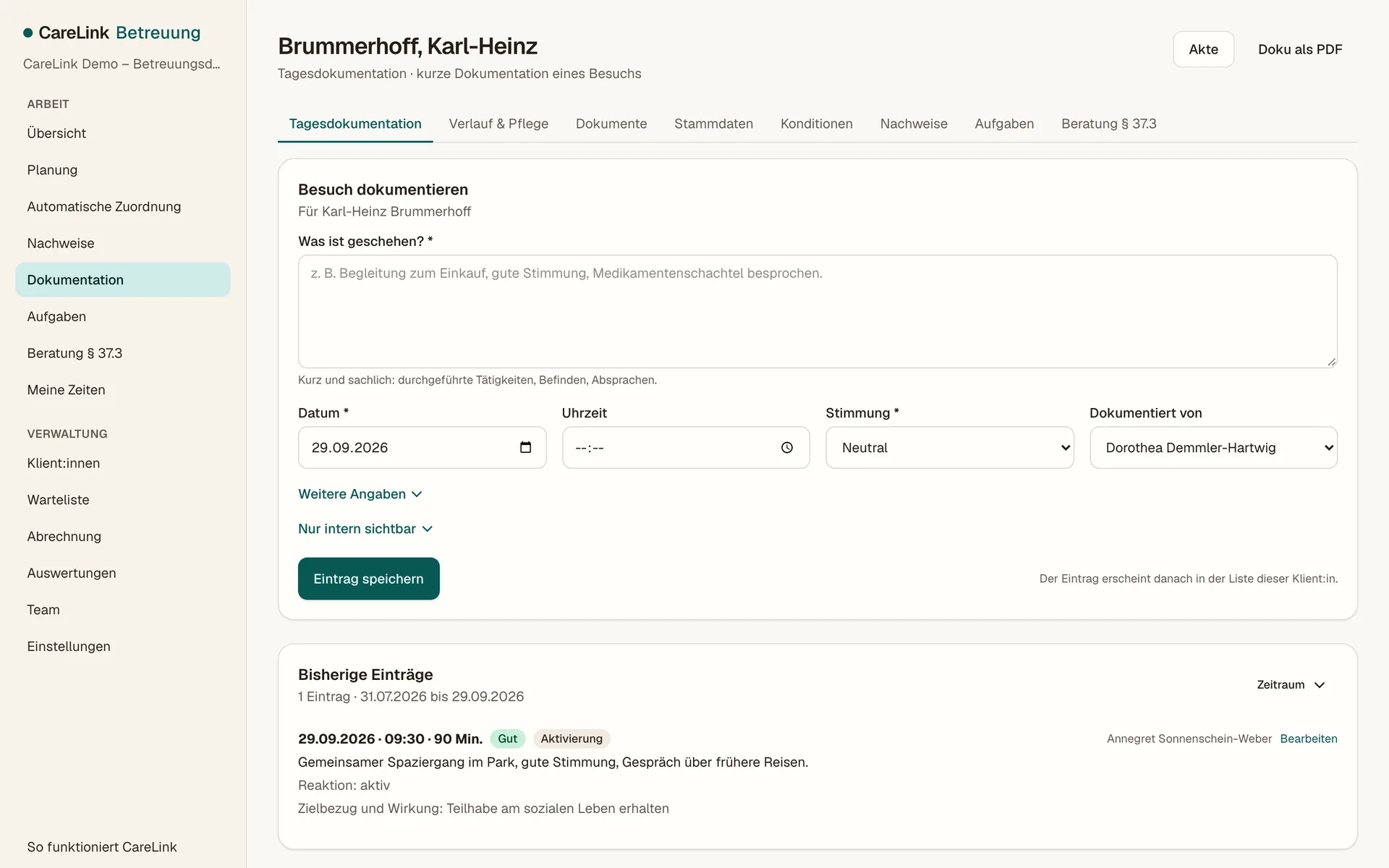Open Meine Zeiten in the sidebar
This screenshot has width=1389, height=868.
123,390
